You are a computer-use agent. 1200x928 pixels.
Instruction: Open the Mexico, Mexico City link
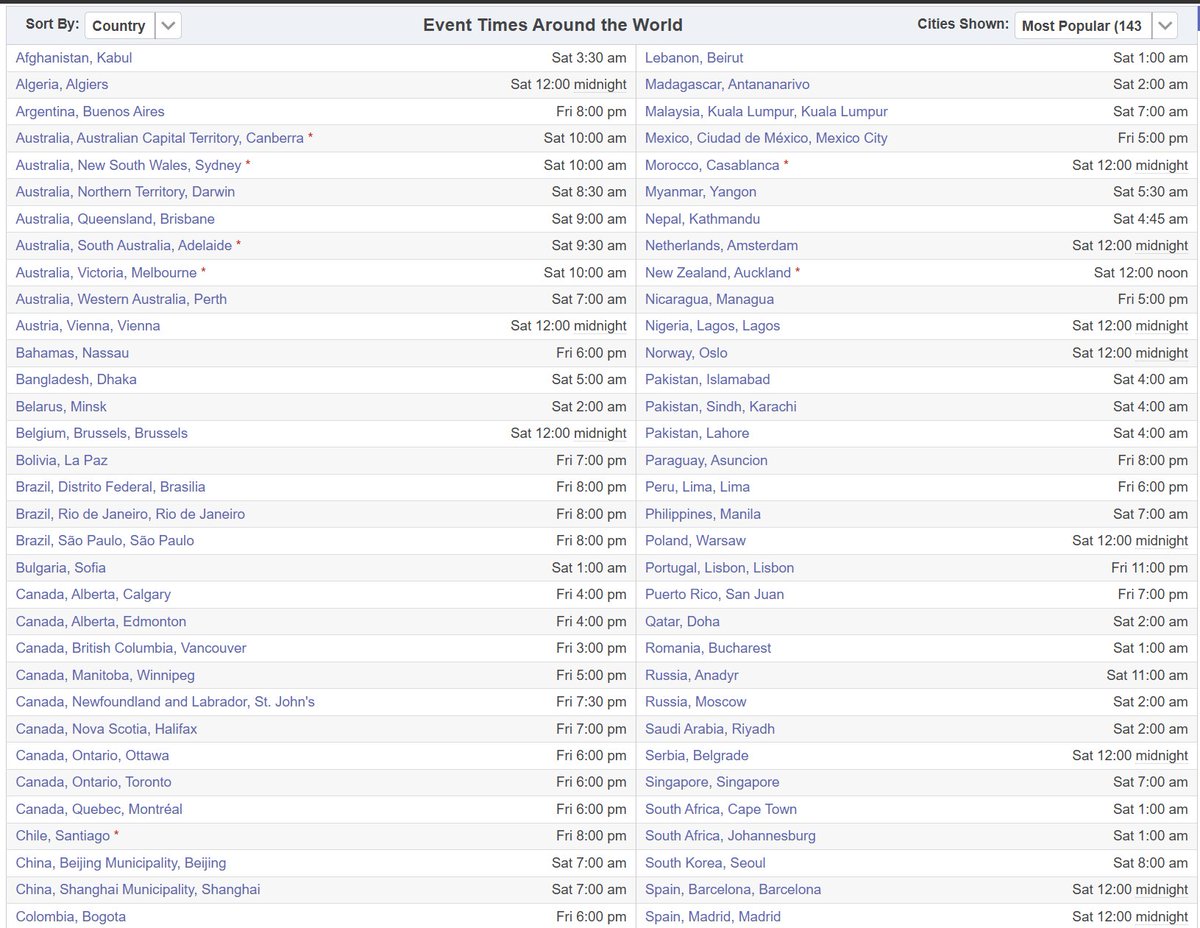766,139
